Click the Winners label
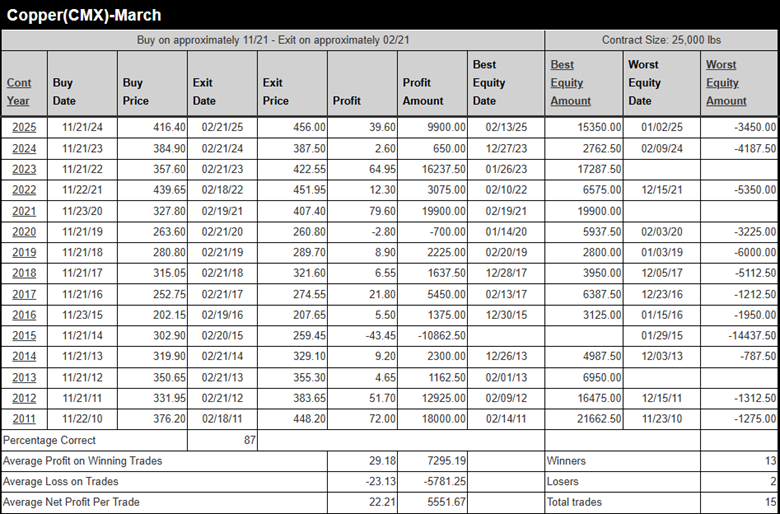780x514 pixels. click(x=566, y=461)
